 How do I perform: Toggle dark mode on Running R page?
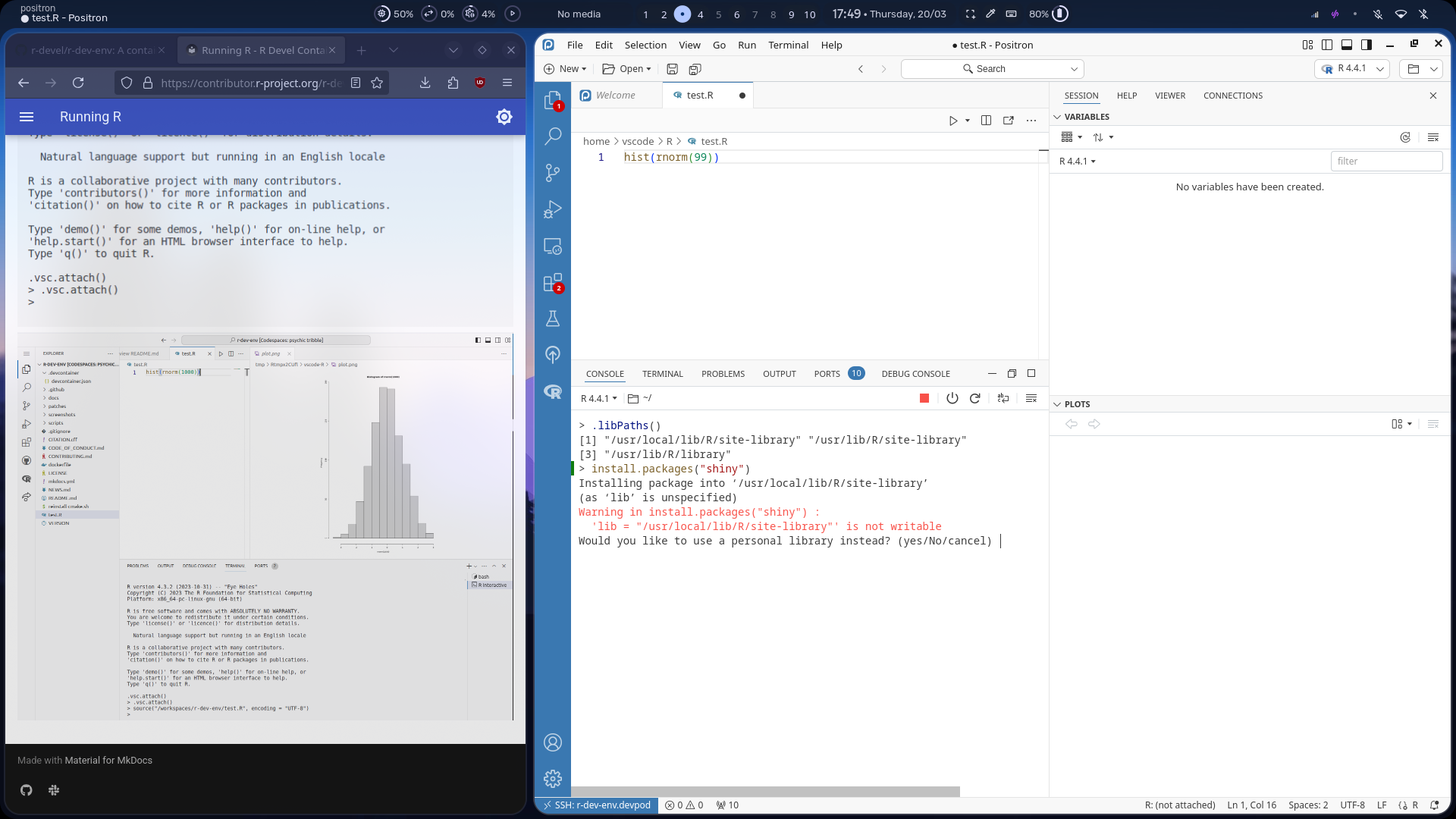[x=504, y=117]
